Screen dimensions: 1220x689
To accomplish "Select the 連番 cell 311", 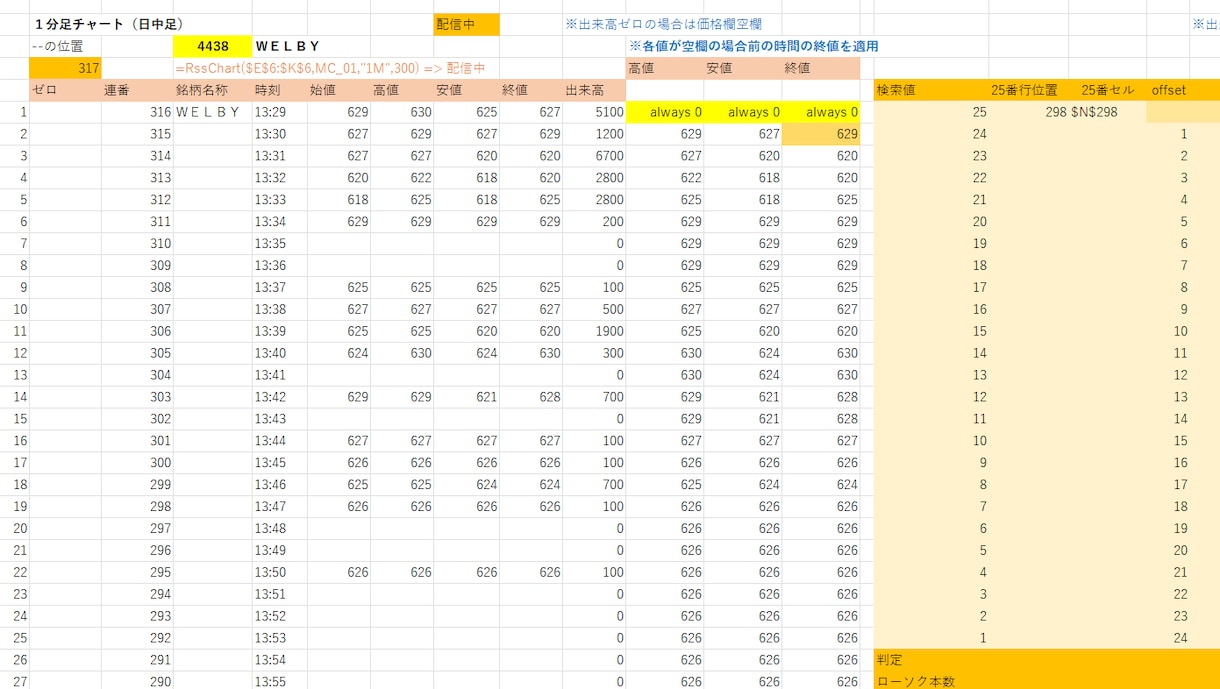I will [137, 222].
